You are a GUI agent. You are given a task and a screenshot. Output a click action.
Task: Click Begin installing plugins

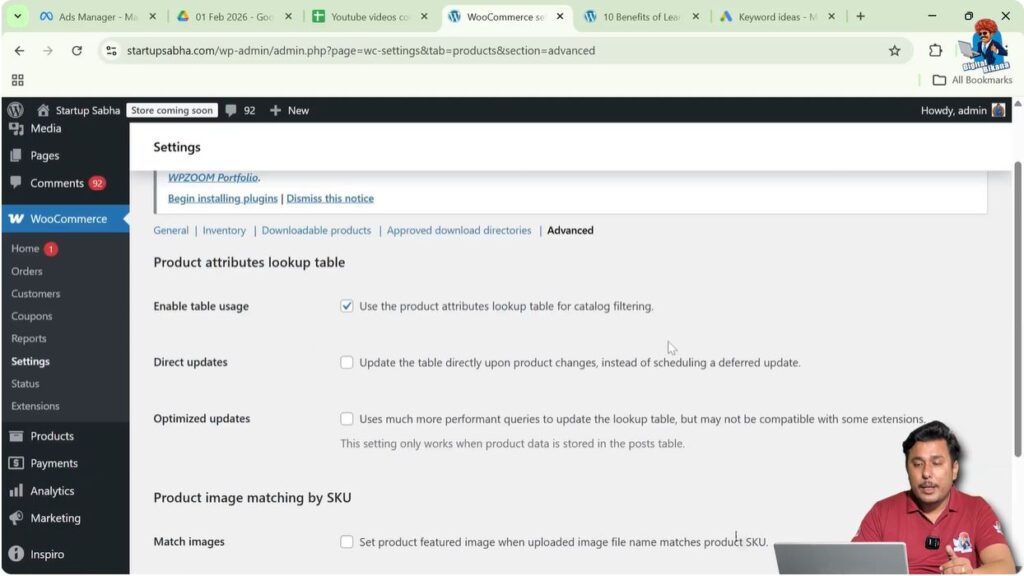222,197
